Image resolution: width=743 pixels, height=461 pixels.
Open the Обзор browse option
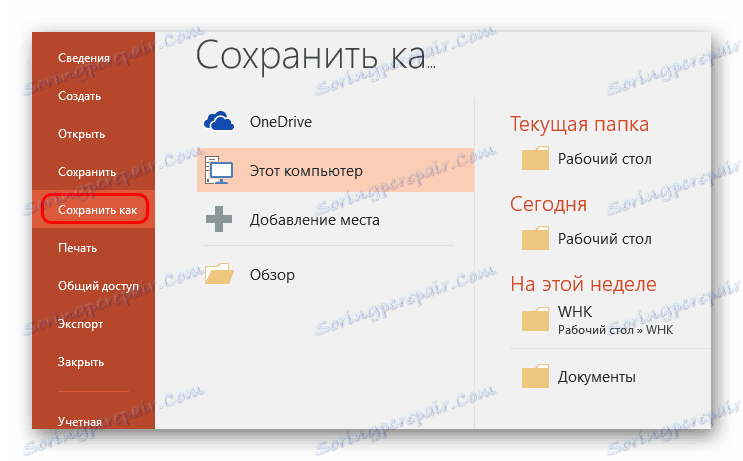272,275
